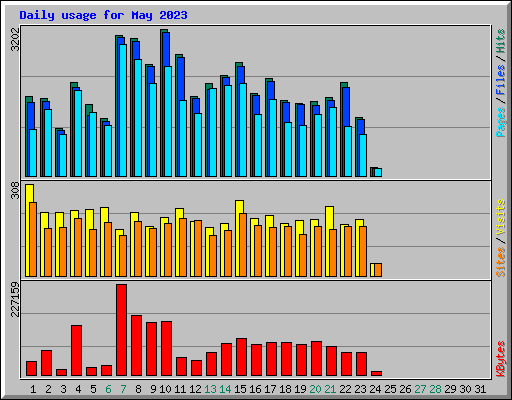This screenshot has width=512, height=400.
Task: Click the tallest red KBytes bar for day 7
Action: 121,330
